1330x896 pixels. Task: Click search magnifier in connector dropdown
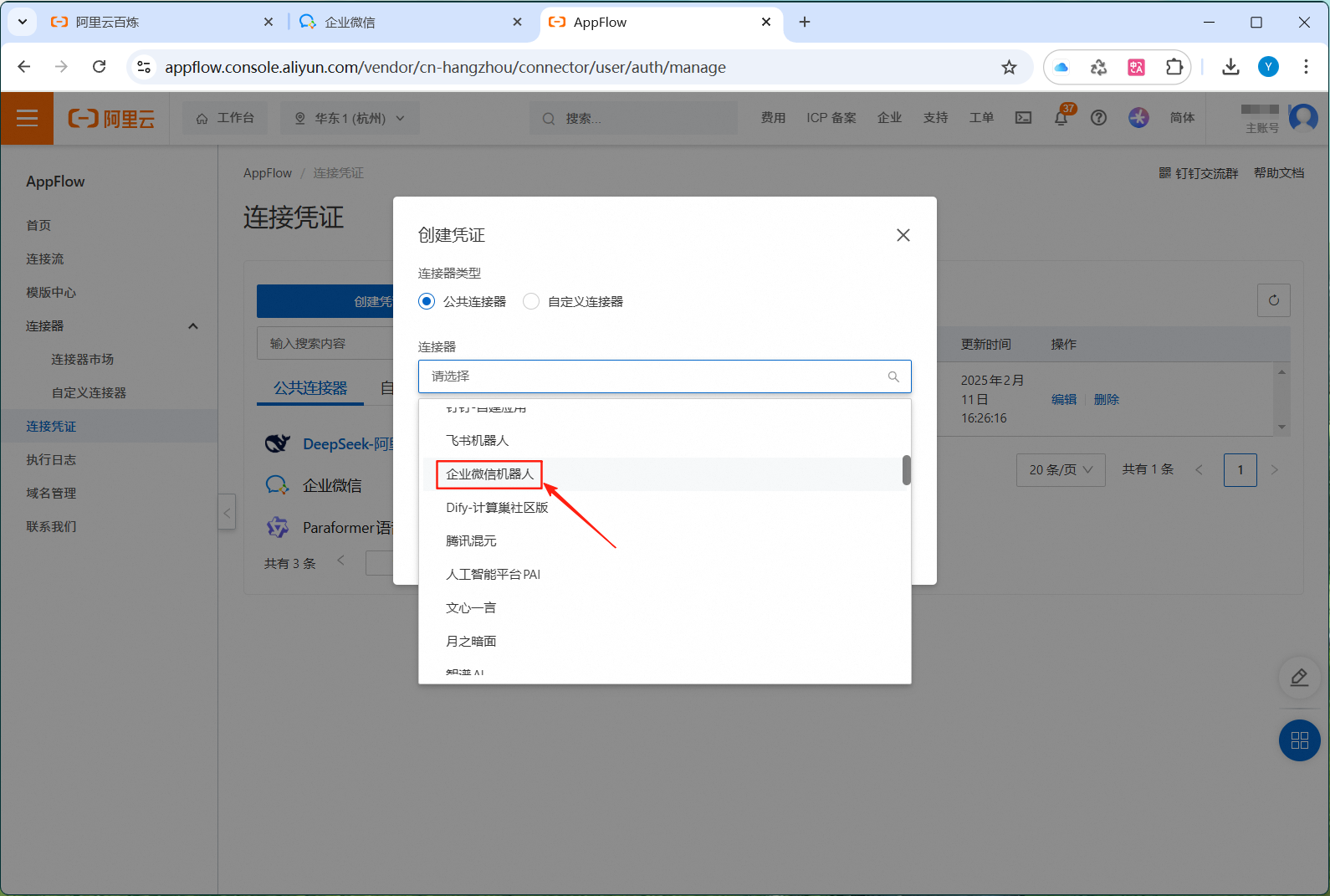tap(893, 376)
